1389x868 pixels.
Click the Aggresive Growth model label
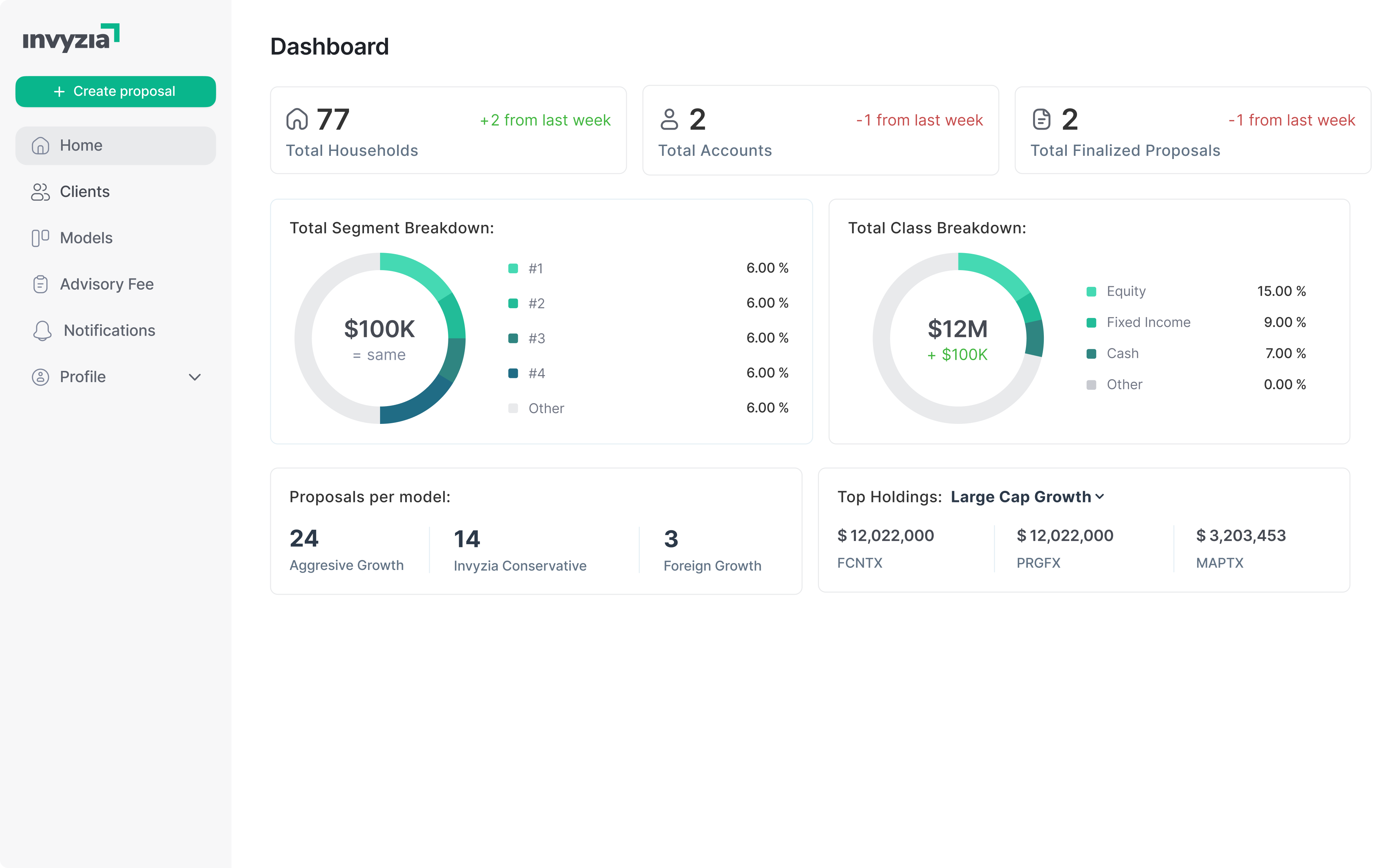[x=346, y=565]
